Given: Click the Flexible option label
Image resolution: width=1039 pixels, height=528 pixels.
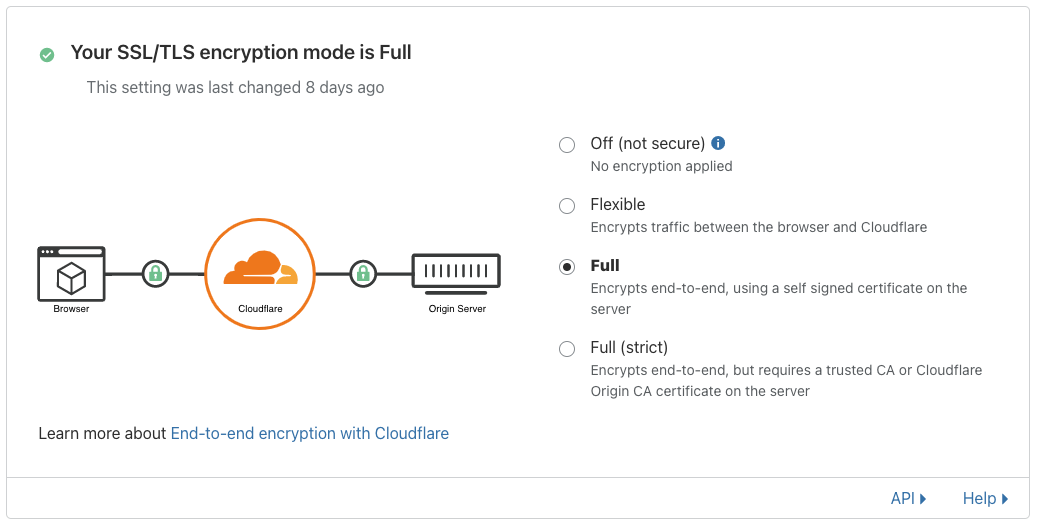Looking at the screenshot, I should [x=618, y=205].
